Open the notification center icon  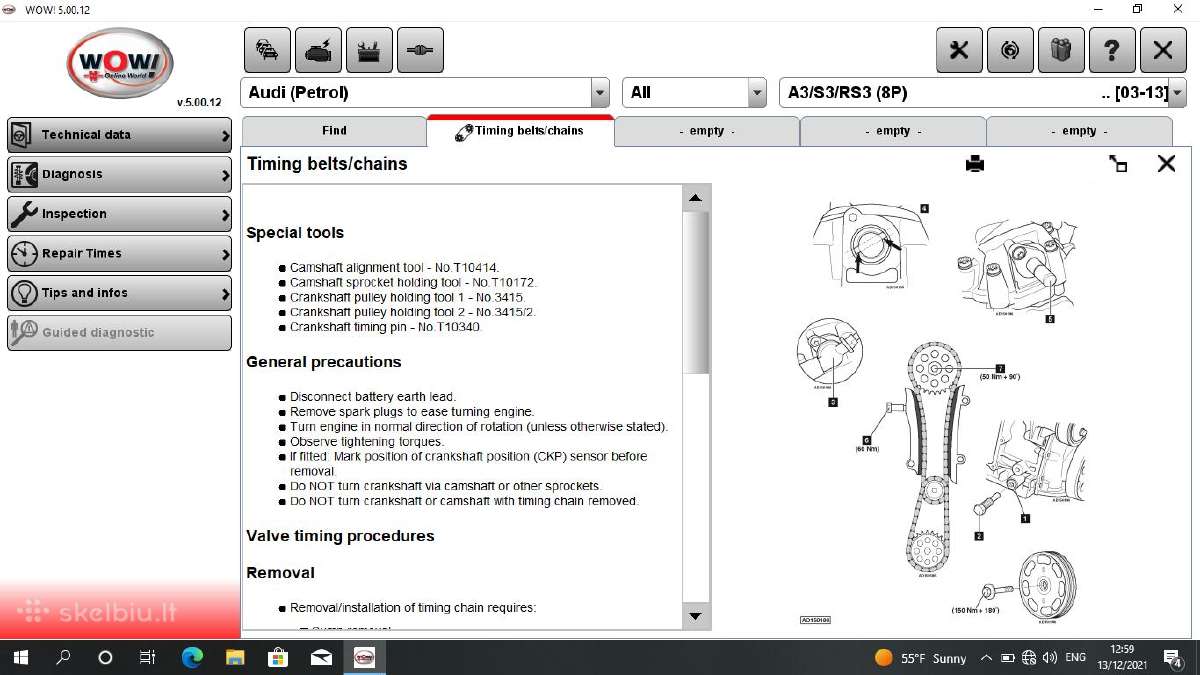tap(1173, 658)
